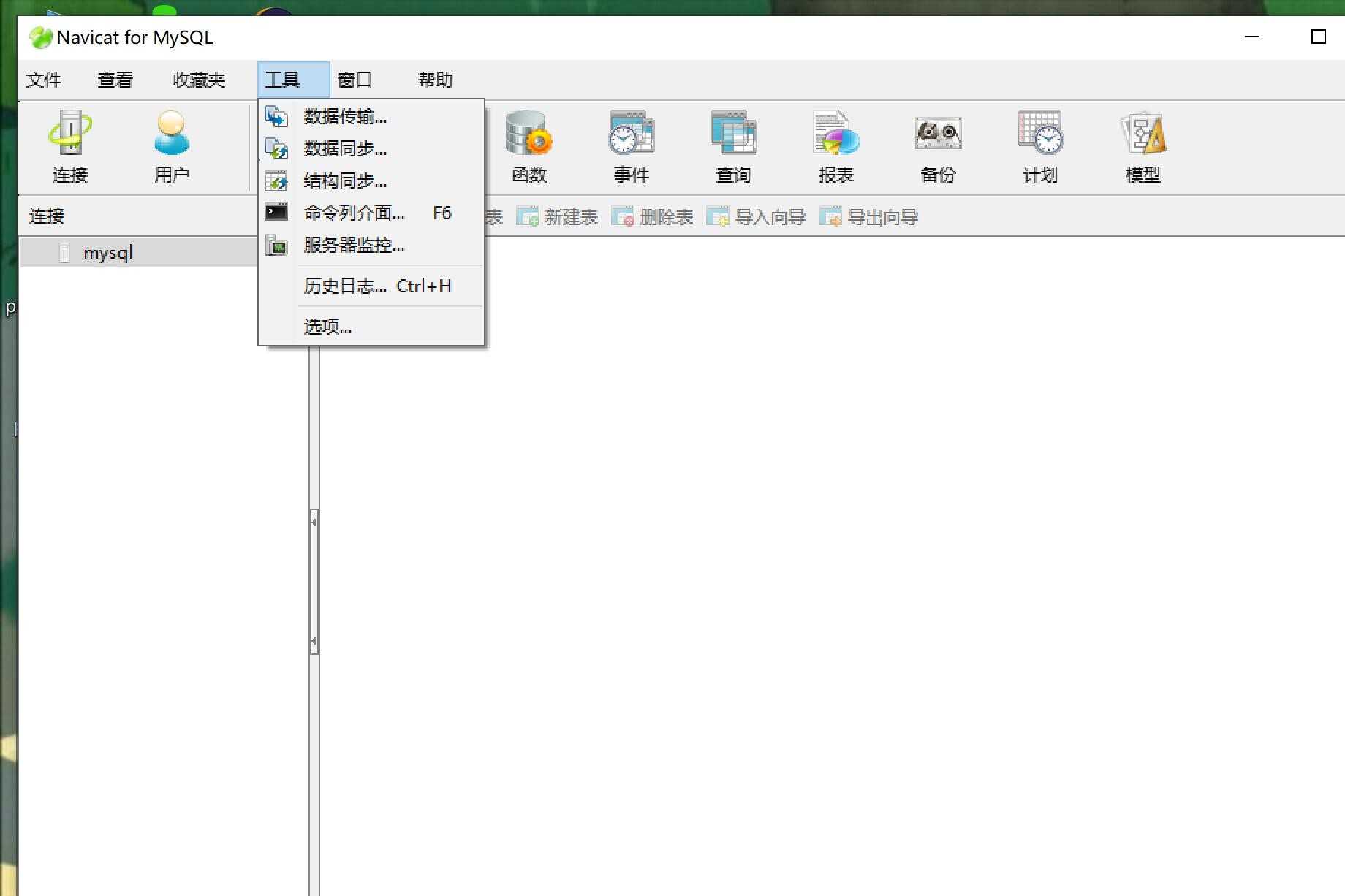Click the 导入向导 icon
Image resolution: width=1345 pixels, height=896 pixels.
(x=718, y=216)
